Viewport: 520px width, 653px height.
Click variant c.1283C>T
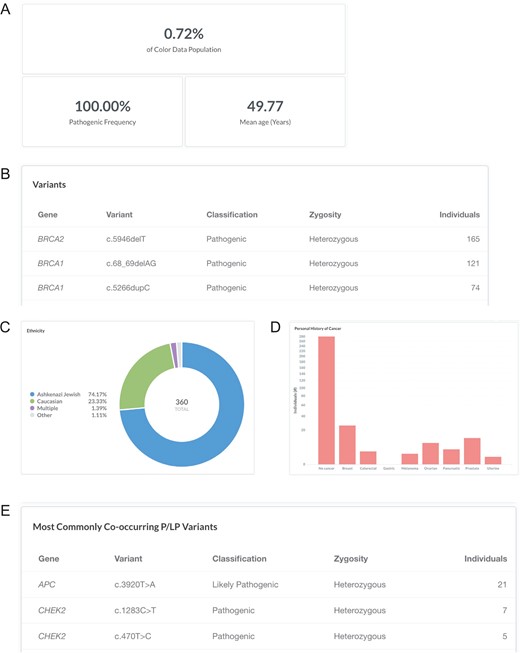click(x=135, y=611)
